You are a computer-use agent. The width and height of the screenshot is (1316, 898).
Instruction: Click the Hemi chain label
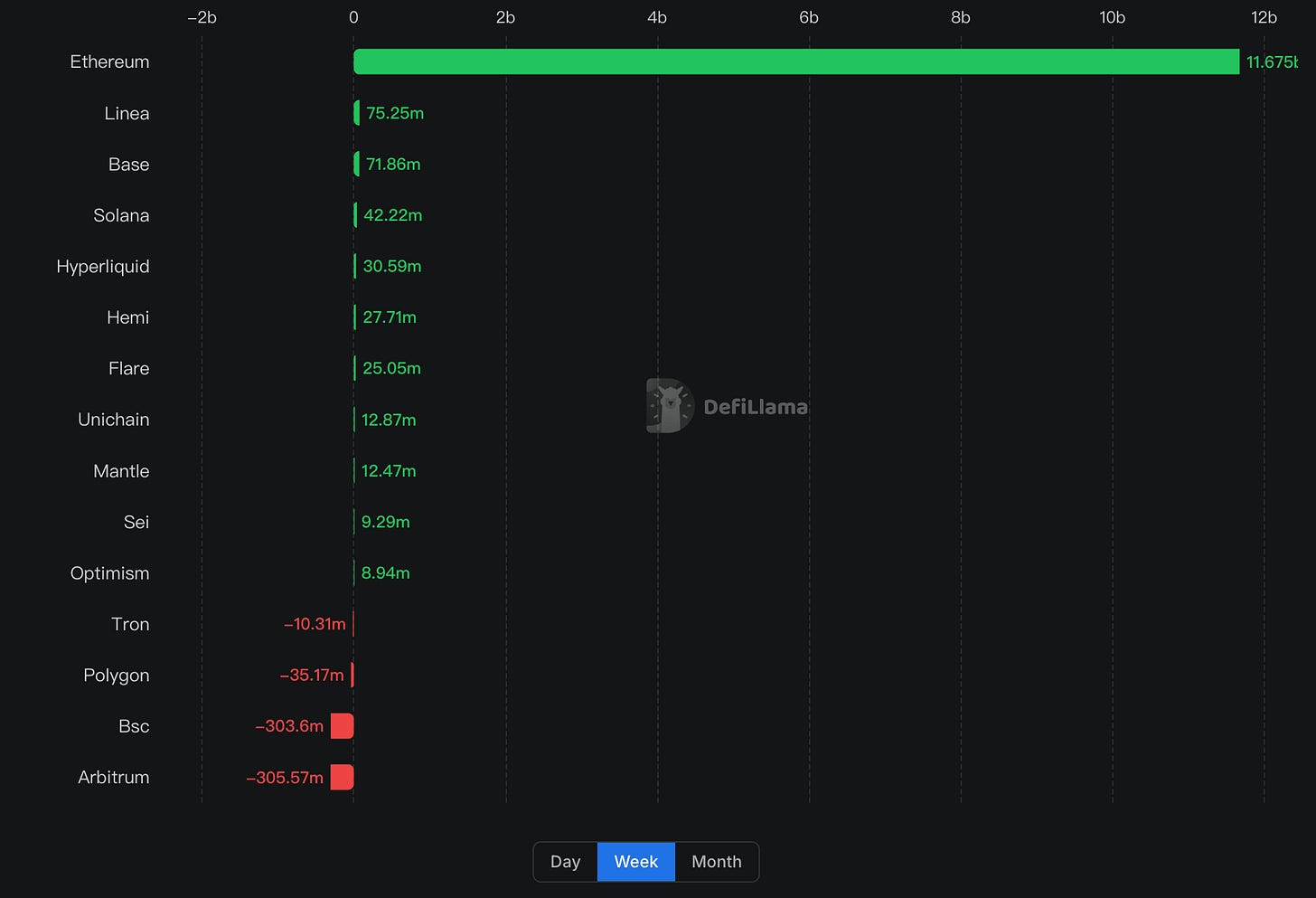[128, 317]
